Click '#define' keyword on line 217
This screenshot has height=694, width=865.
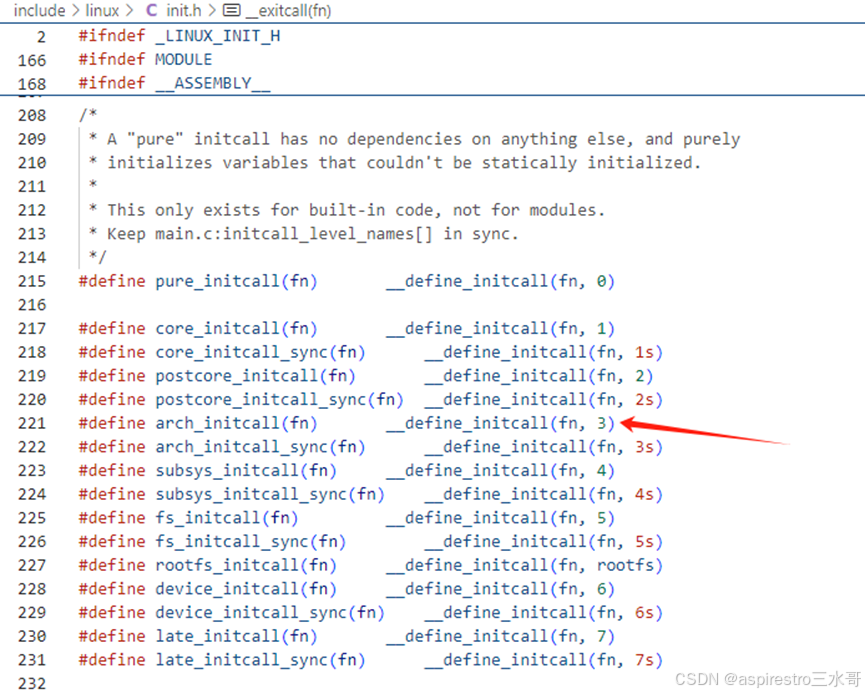(112, 329)
